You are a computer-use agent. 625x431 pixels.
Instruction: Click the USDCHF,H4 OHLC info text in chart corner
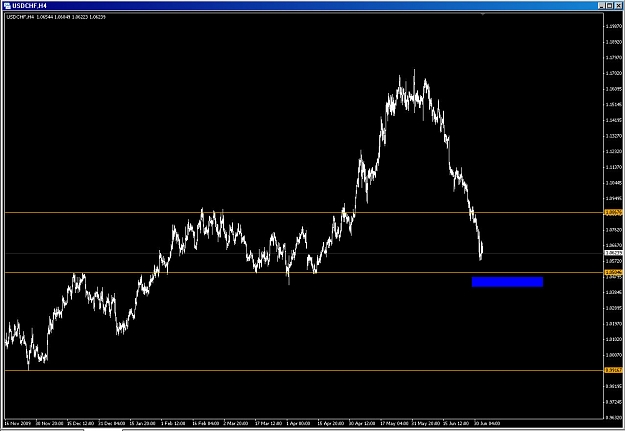point(56,17)
